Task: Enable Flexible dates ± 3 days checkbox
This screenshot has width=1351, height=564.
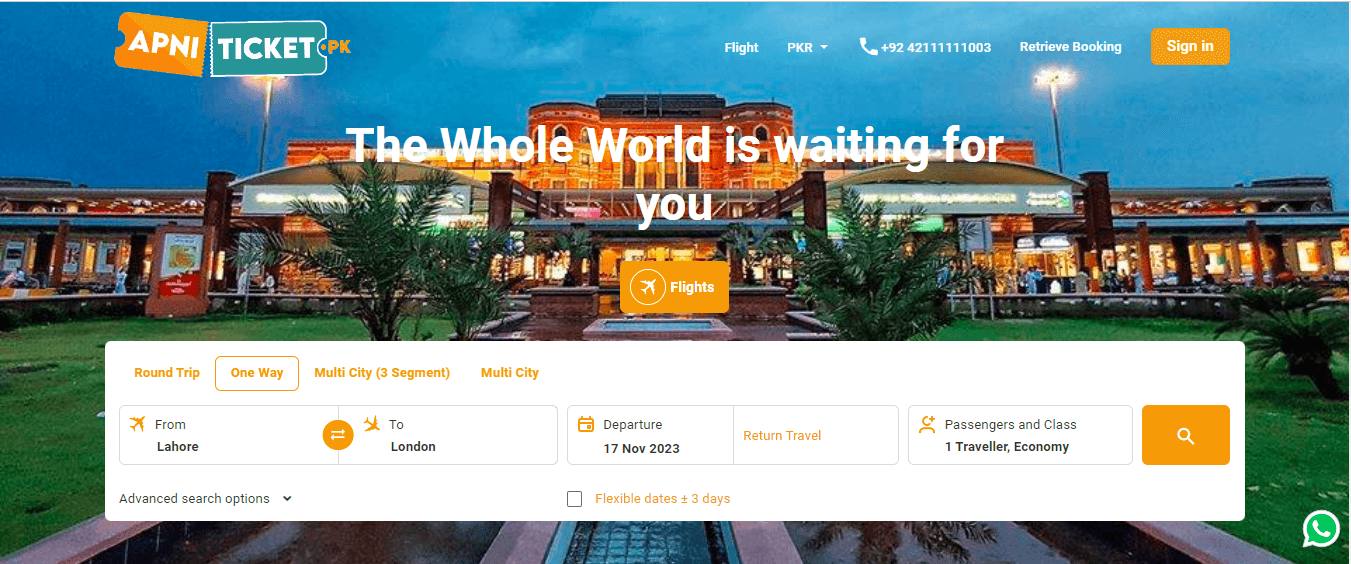Action: (574, 499)
